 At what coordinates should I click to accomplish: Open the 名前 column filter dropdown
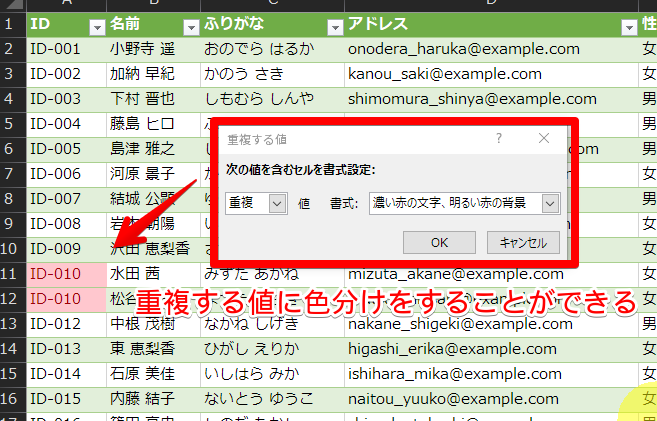188,26
